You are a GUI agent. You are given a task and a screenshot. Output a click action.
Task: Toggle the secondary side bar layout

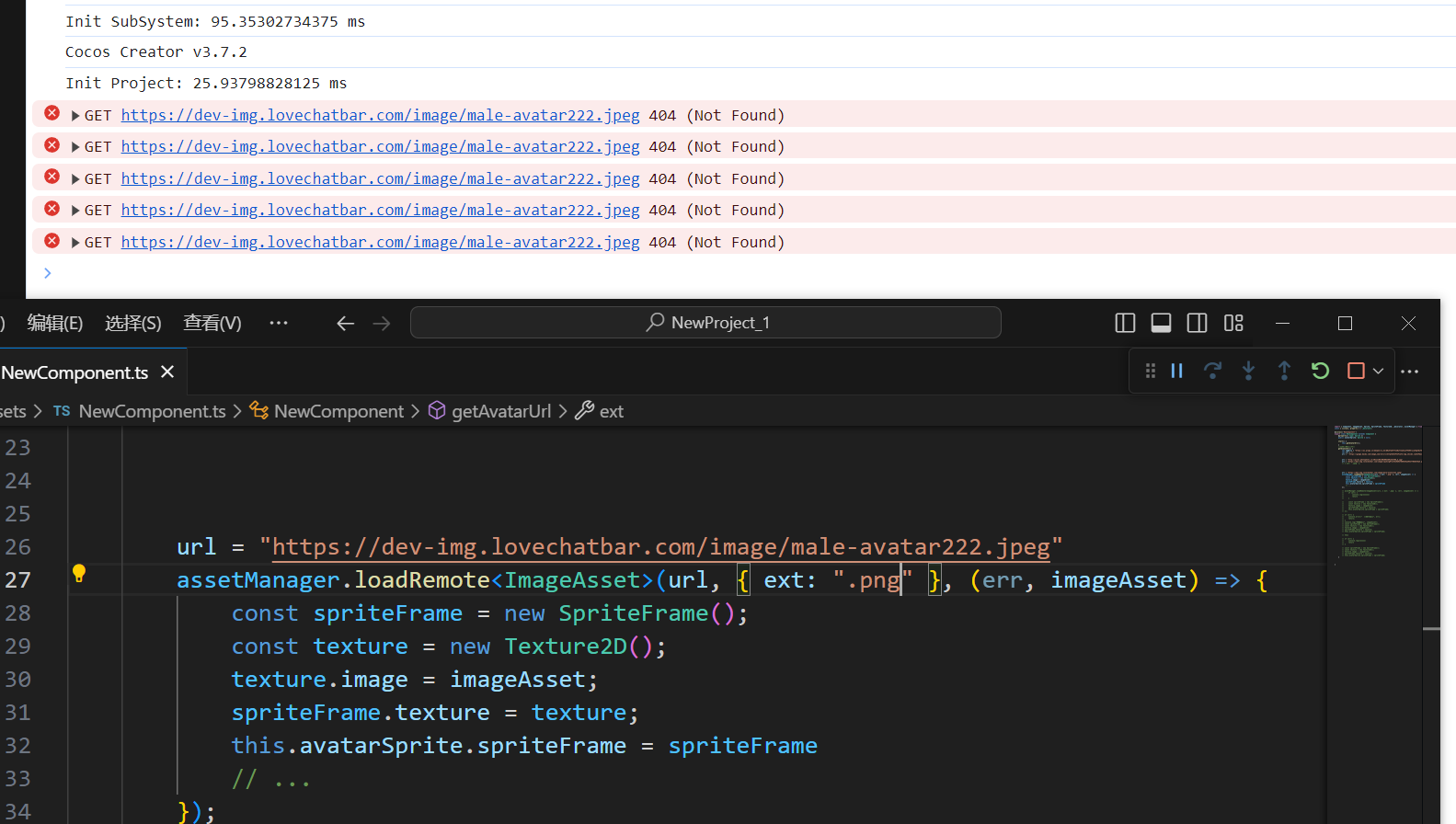point(1197,323)
